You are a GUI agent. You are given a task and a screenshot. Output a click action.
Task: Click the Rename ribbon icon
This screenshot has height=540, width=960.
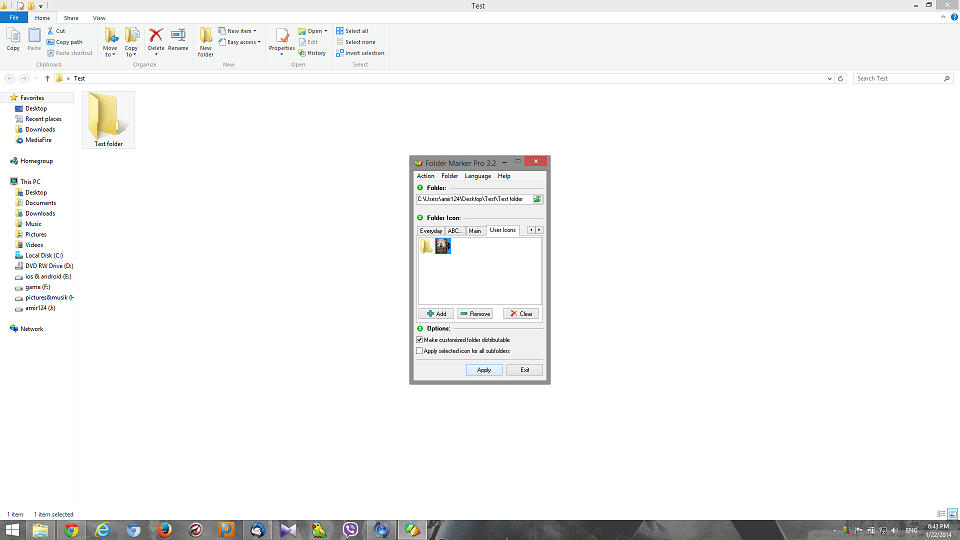178,40
